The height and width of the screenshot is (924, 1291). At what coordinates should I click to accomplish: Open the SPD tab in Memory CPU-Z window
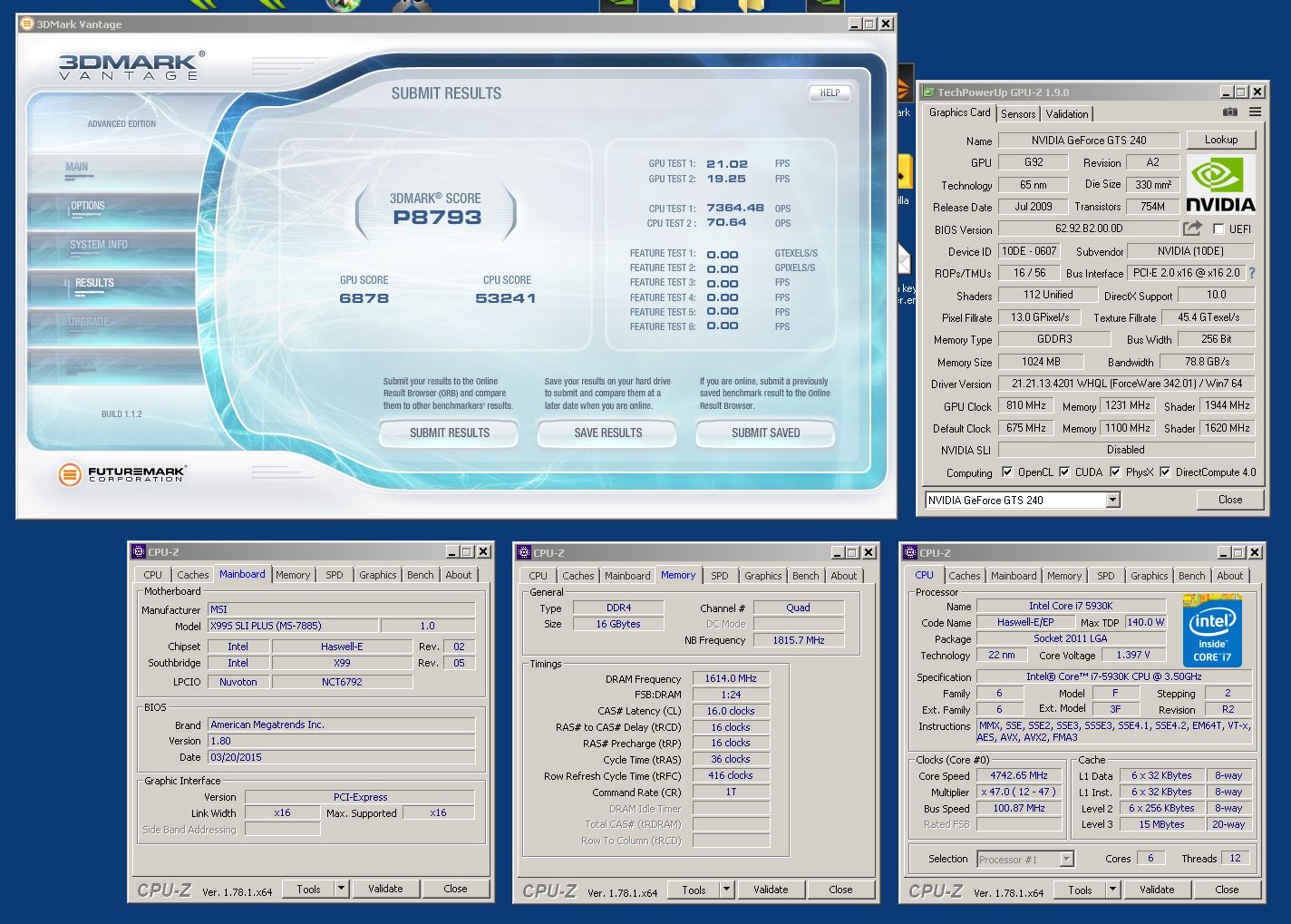point(720,576)
